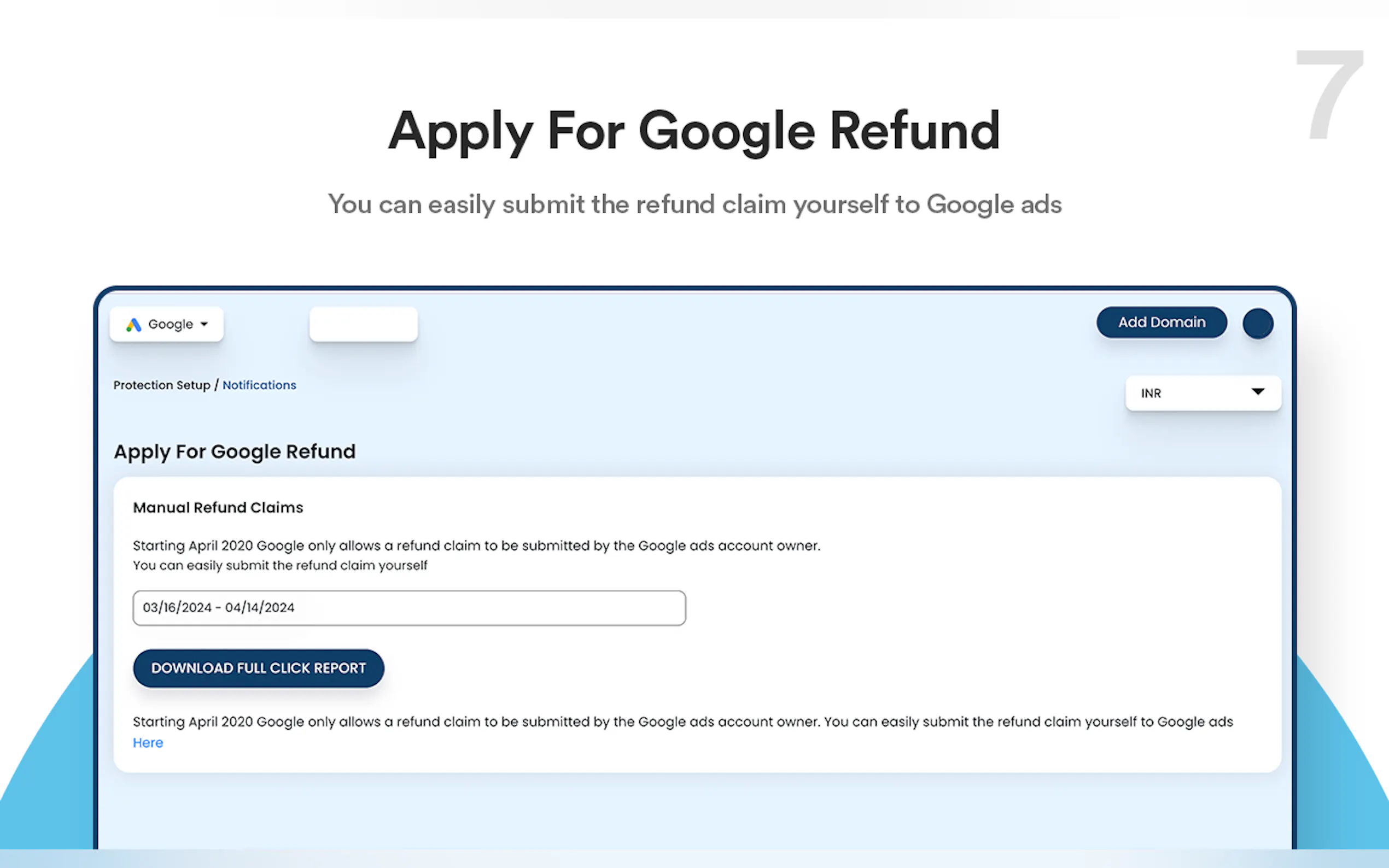Click dashboard heading "Apply For Google Refund"

(234, 452)
